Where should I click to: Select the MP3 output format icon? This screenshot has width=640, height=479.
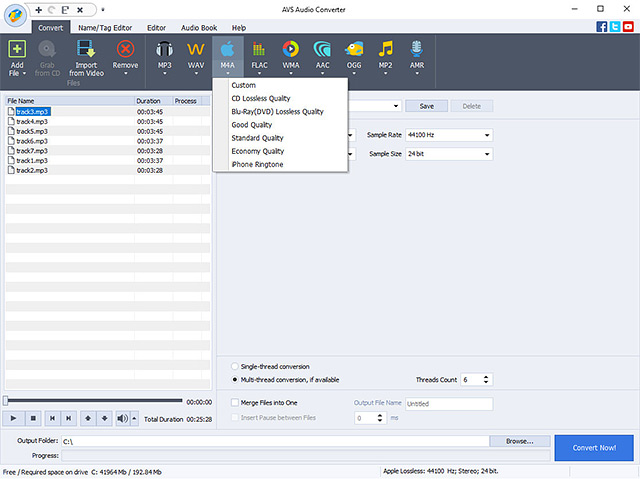164,55
